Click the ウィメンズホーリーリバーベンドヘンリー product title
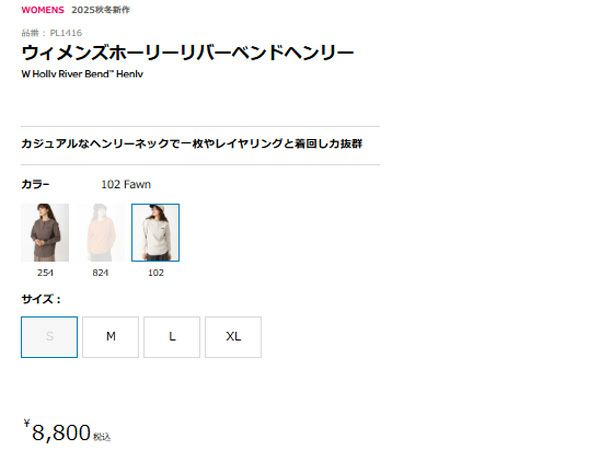 [188, 52]
